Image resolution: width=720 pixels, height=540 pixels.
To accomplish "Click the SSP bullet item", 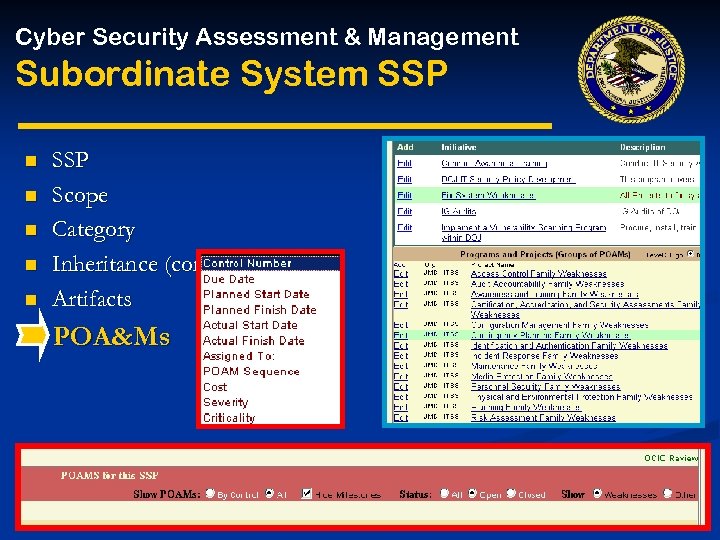I will [70, 160].
